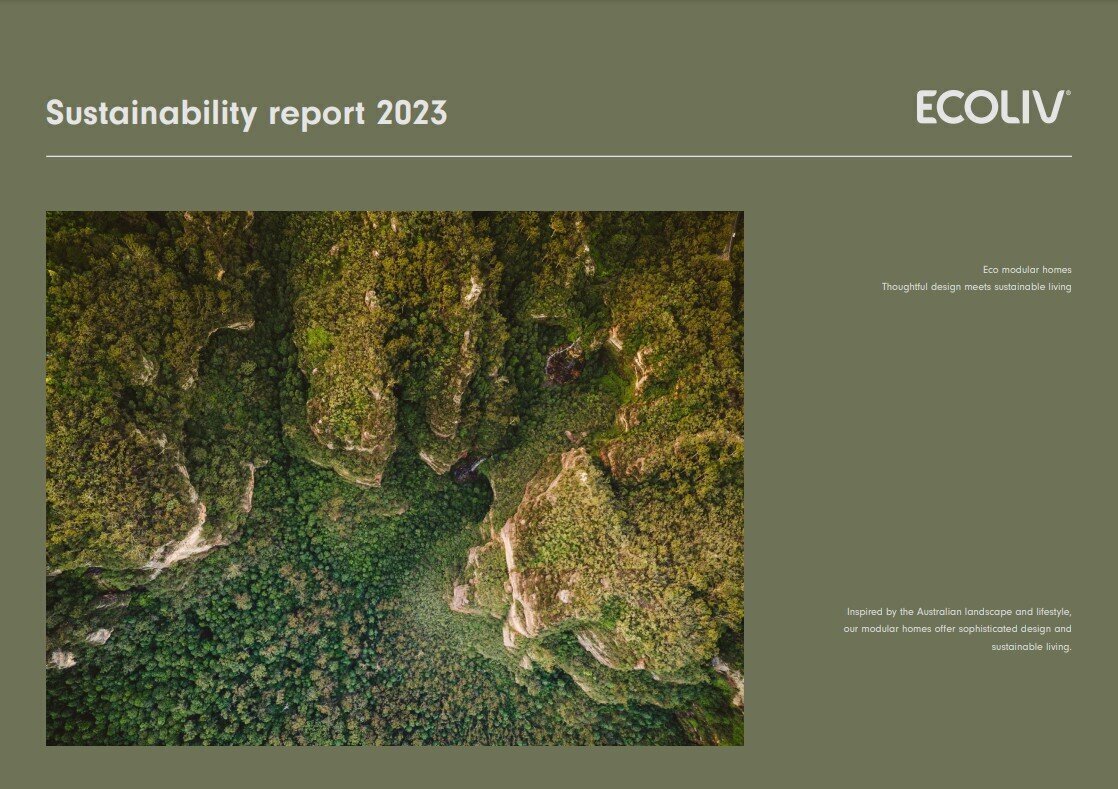Click the registered trademark symbol beside ECOLIV
This screenshot has width=1118, height=789.
tap(1068, 93)
